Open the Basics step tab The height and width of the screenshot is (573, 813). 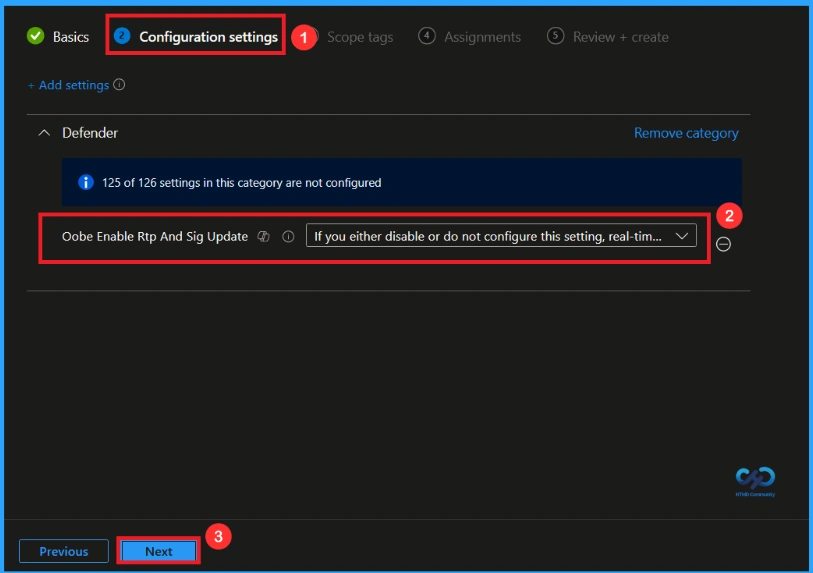[58, 37]
